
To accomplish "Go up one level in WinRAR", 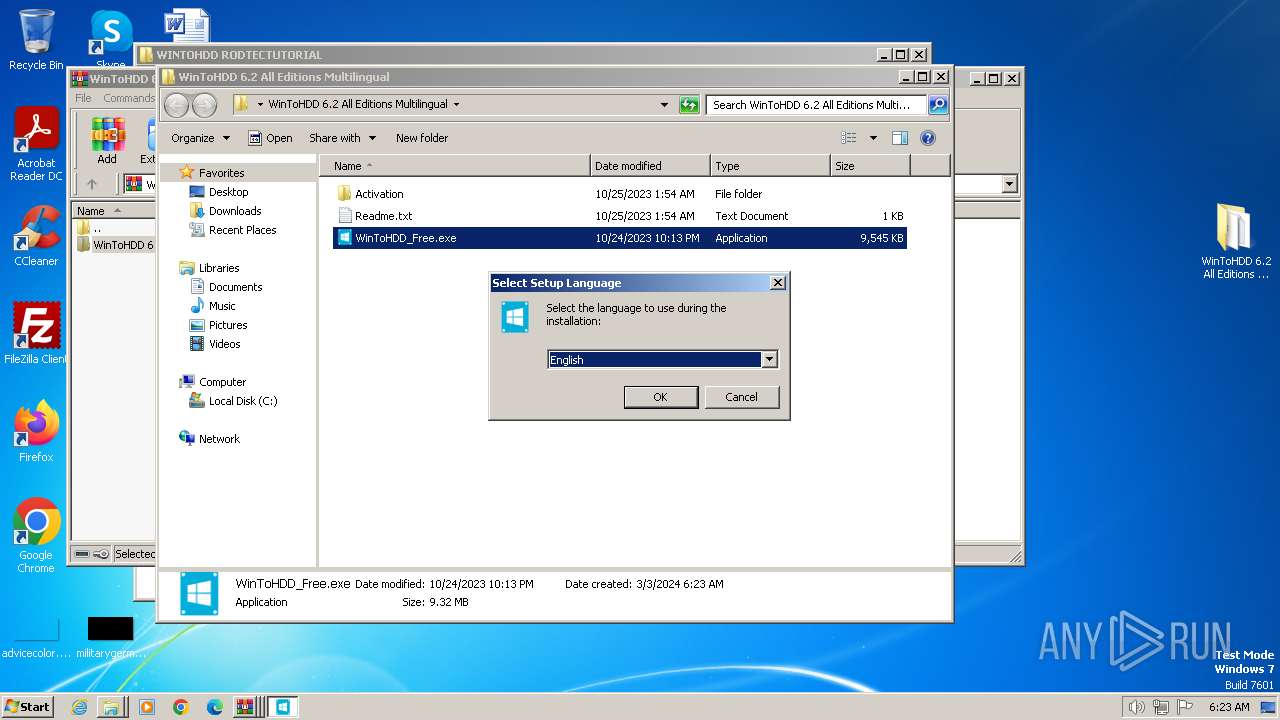I will coord(92,184).
